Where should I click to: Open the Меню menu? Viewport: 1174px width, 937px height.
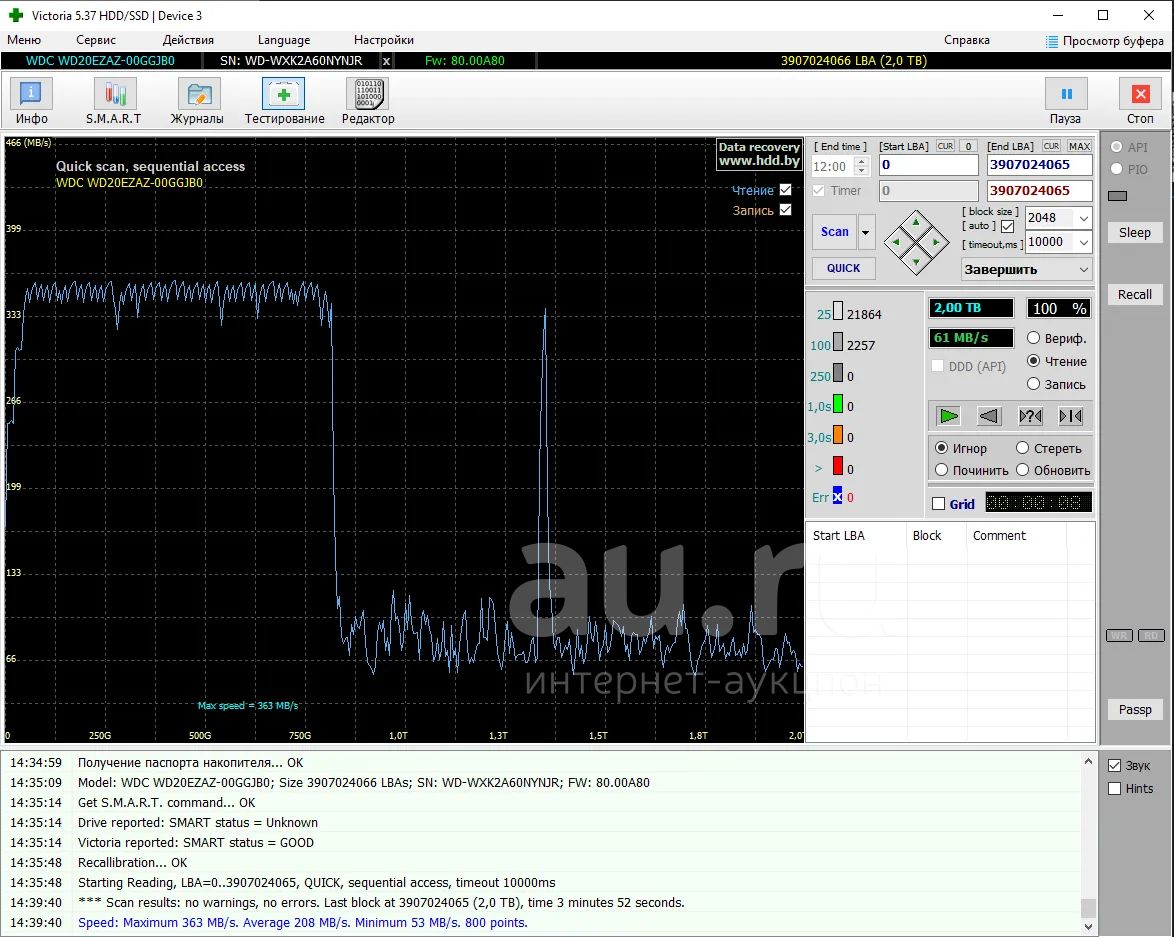click(x=24, y=40)
